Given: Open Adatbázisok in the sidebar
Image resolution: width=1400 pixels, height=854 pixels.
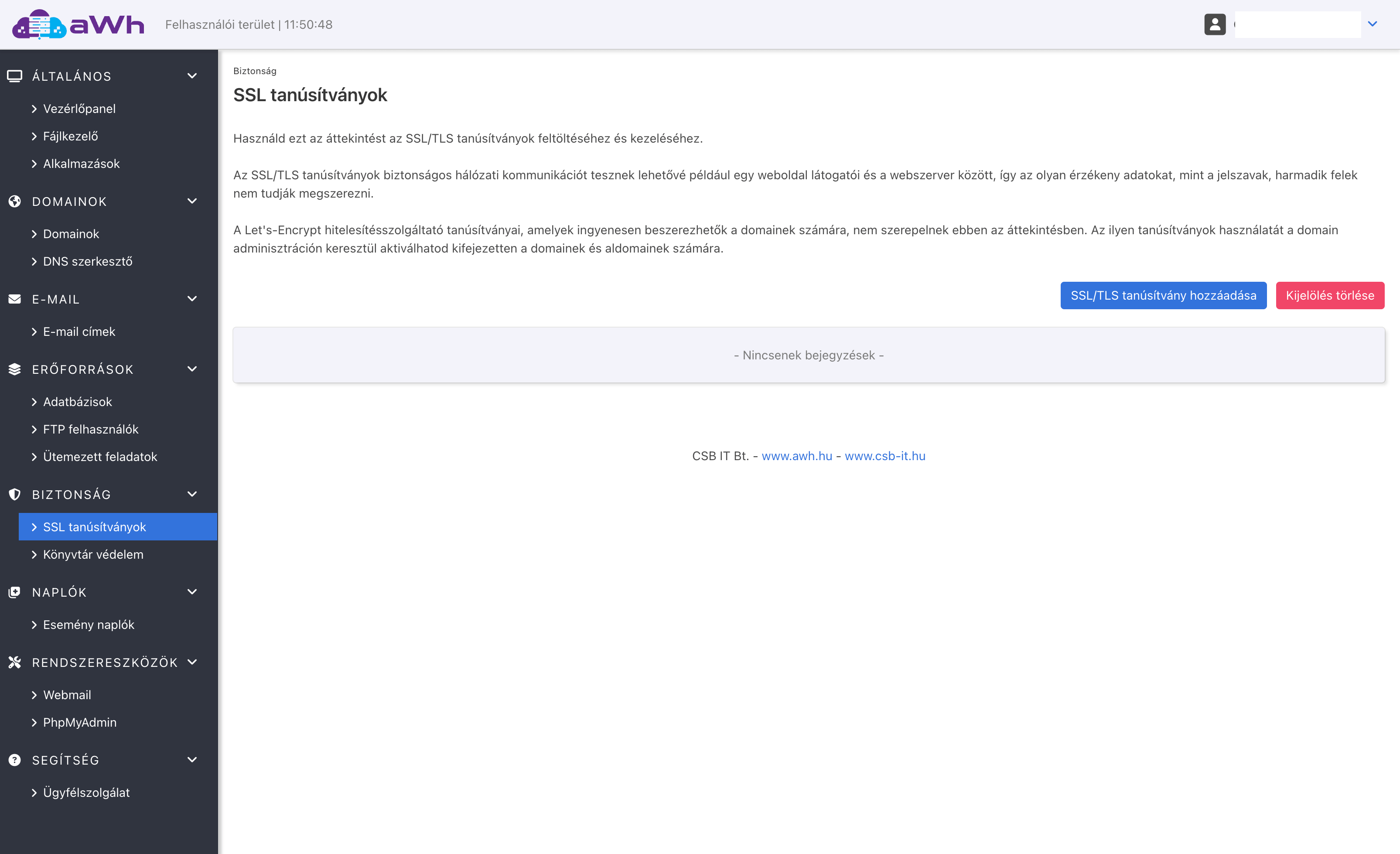Looking at the screenshot, I should [x=118, y=402].
